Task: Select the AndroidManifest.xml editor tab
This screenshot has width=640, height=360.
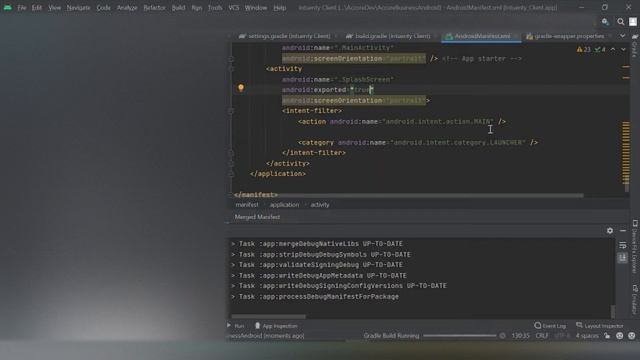Action: point(481,36)
